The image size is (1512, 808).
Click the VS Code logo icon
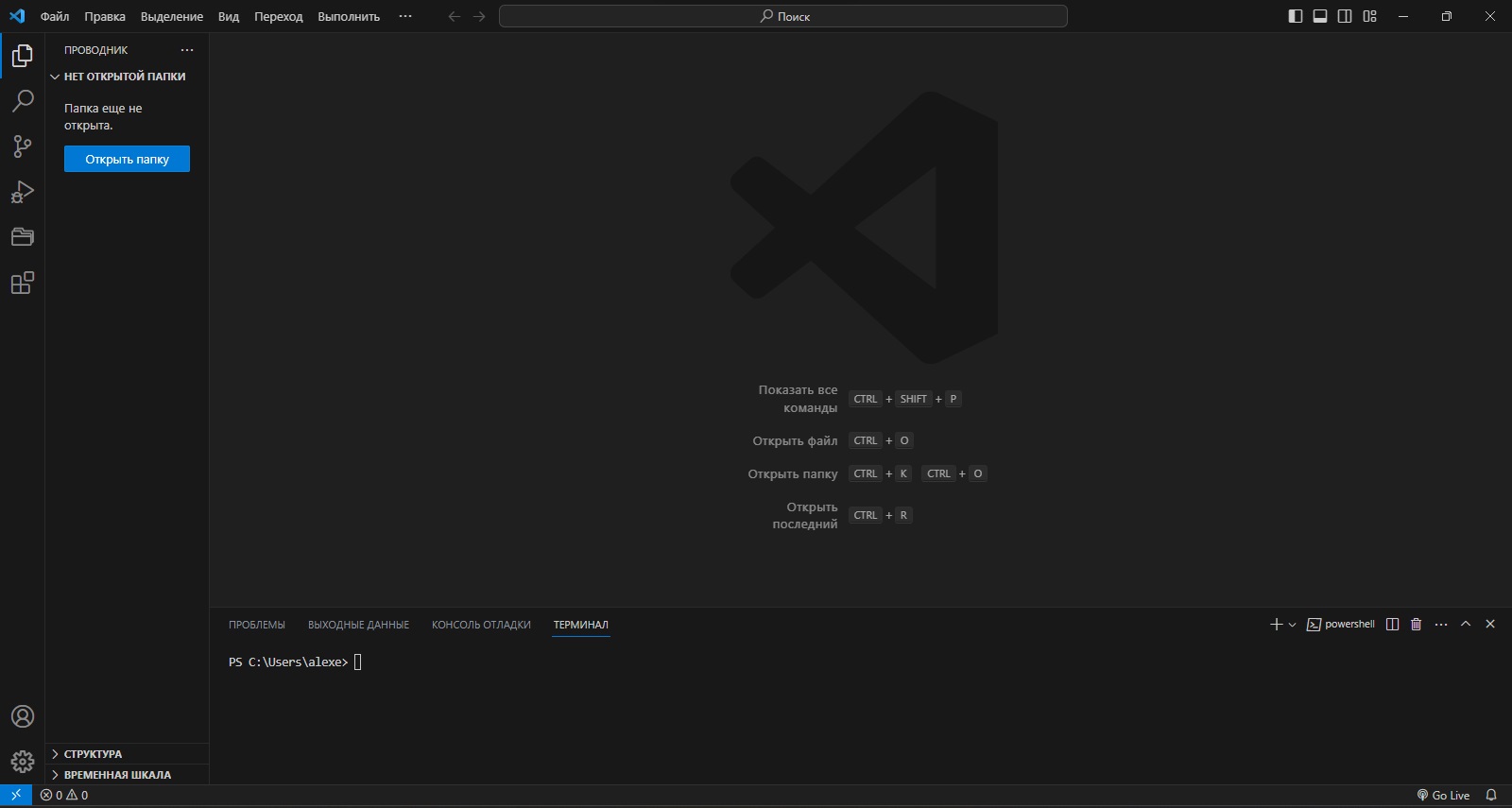pos(17,16)
